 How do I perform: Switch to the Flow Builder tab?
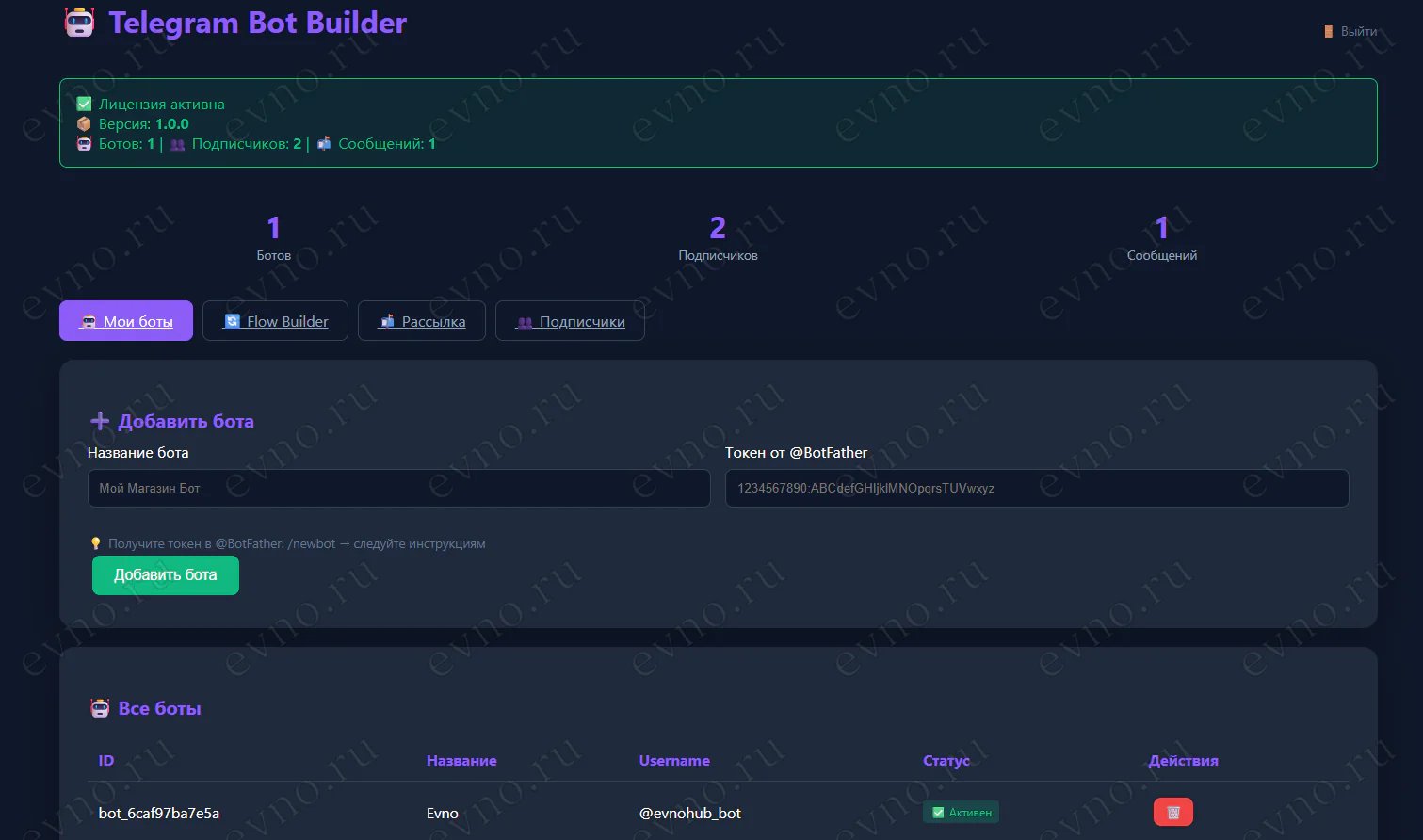pos(275,321)
